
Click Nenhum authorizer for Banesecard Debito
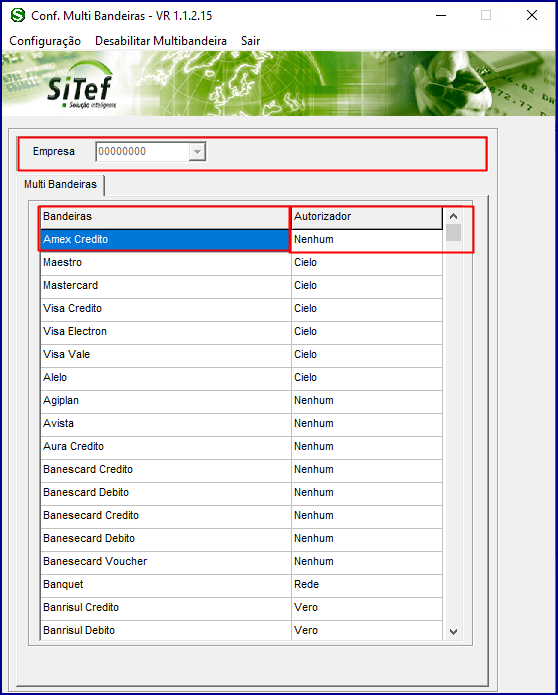367,539
